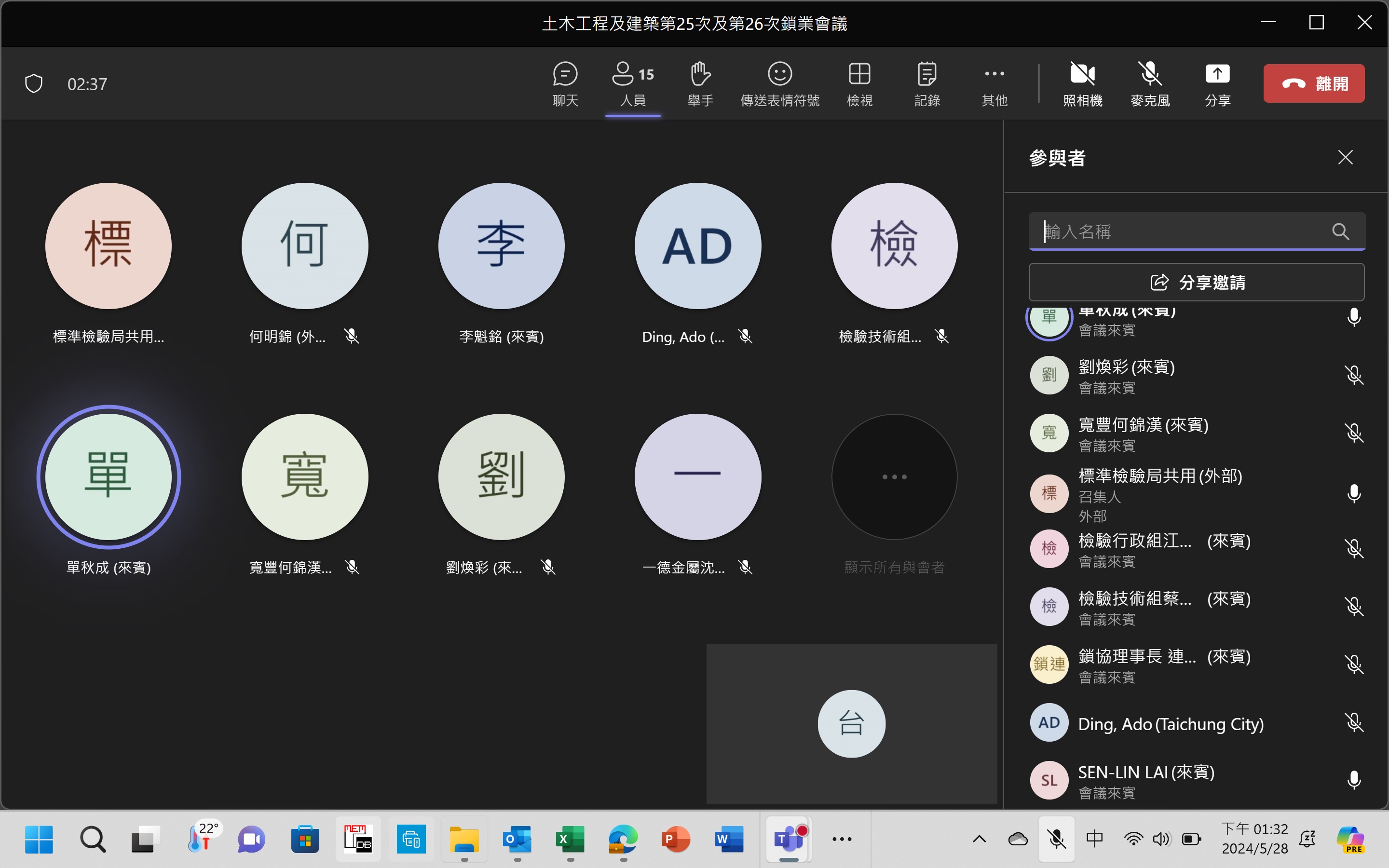Image resolution: width=1389 pixels, height=868 pixels.
Task: Expand hidden system tray icons chevron
Action: [x=979, y=839]
